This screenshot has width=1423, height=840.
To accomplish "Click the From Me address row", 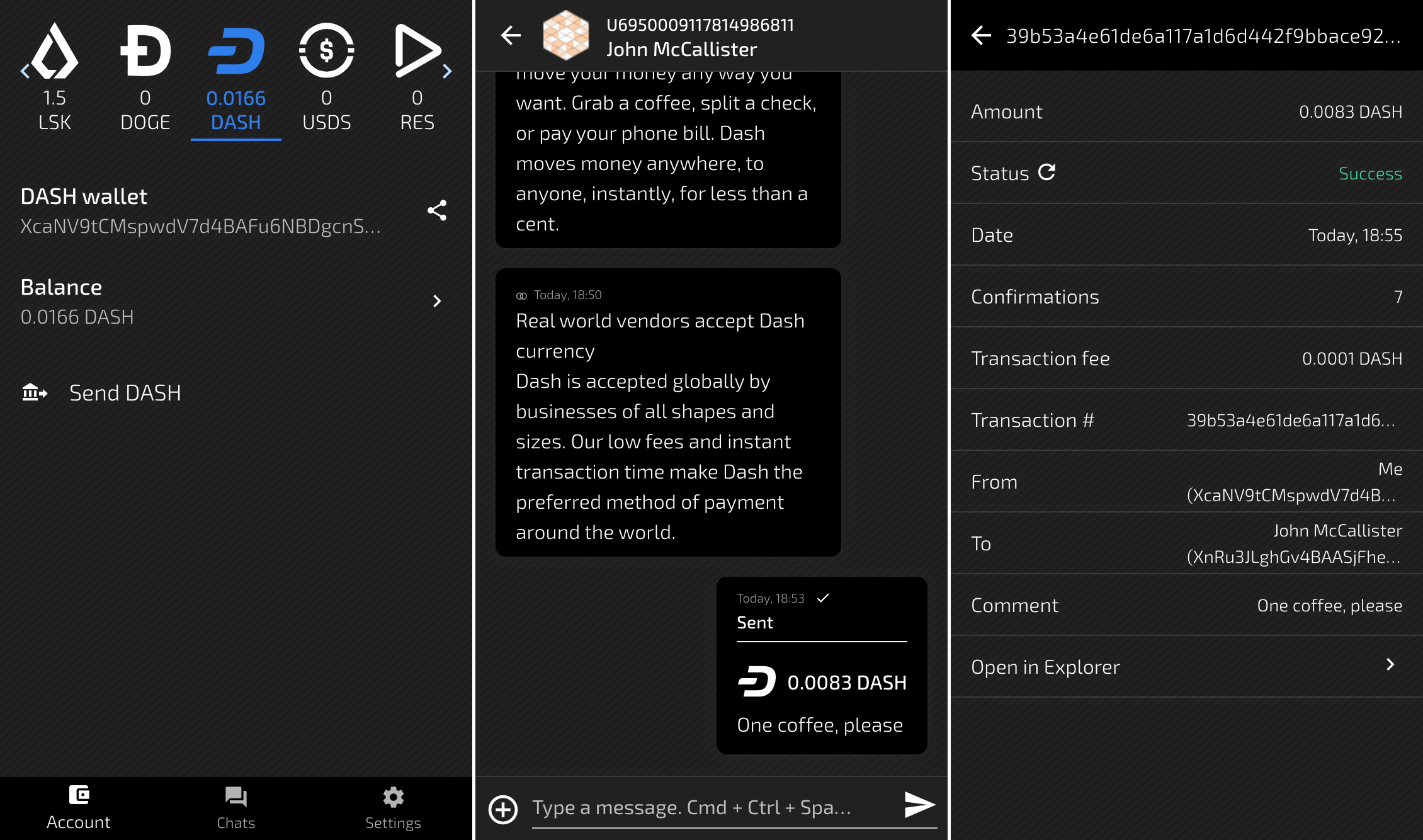I will 1187,482.
